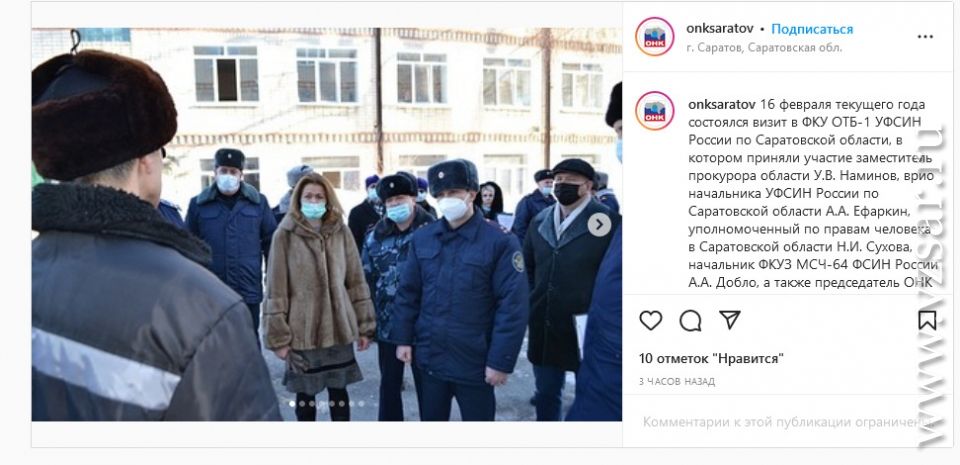The image size is (960, 465).
Task: Like the post with the heart icon
Action: pyautogui.click(x=650, y=320)
